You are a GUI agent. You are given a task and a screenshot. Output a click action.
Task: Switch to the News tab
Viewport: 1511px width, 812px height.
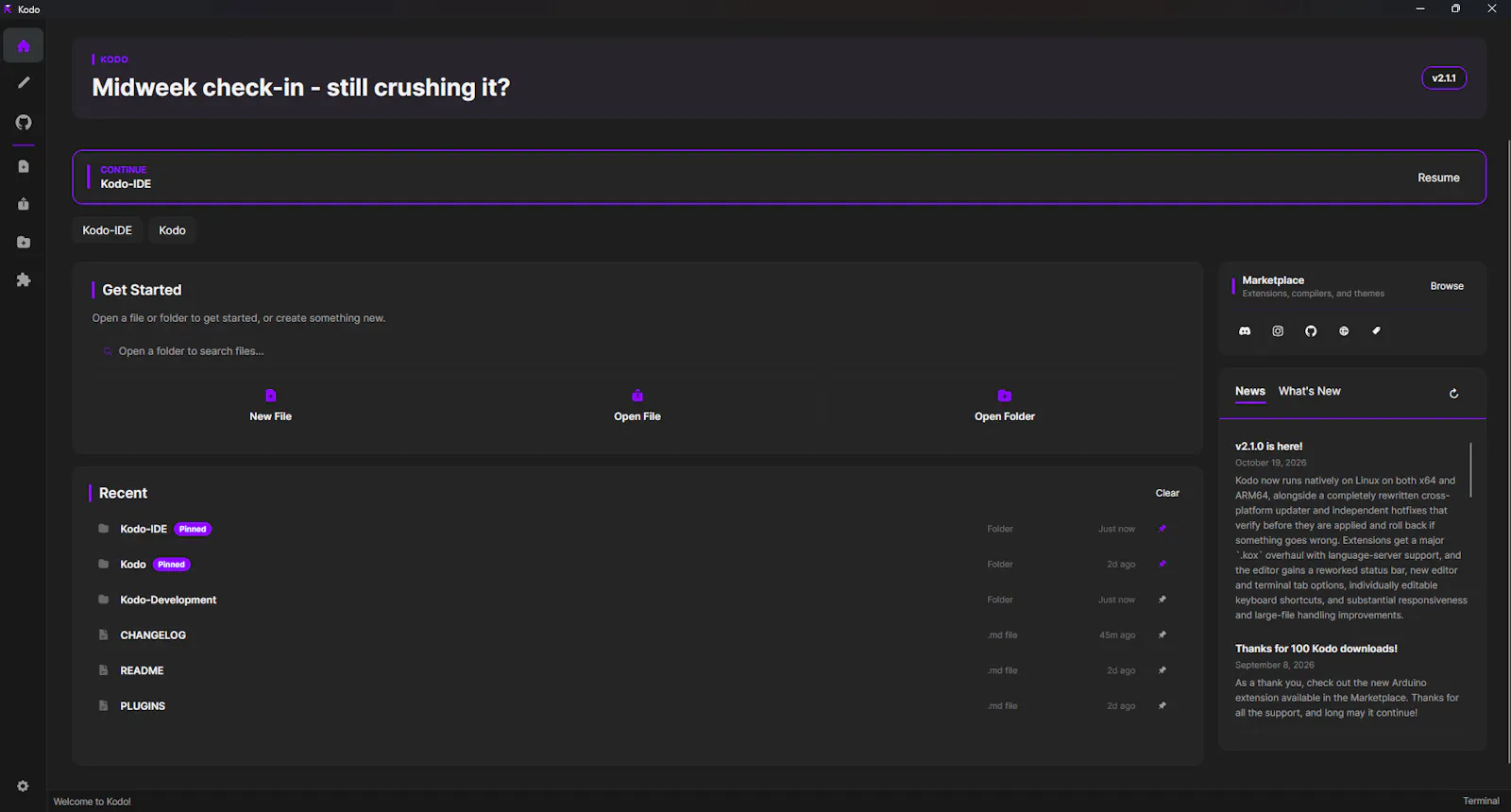point(1250,392)
